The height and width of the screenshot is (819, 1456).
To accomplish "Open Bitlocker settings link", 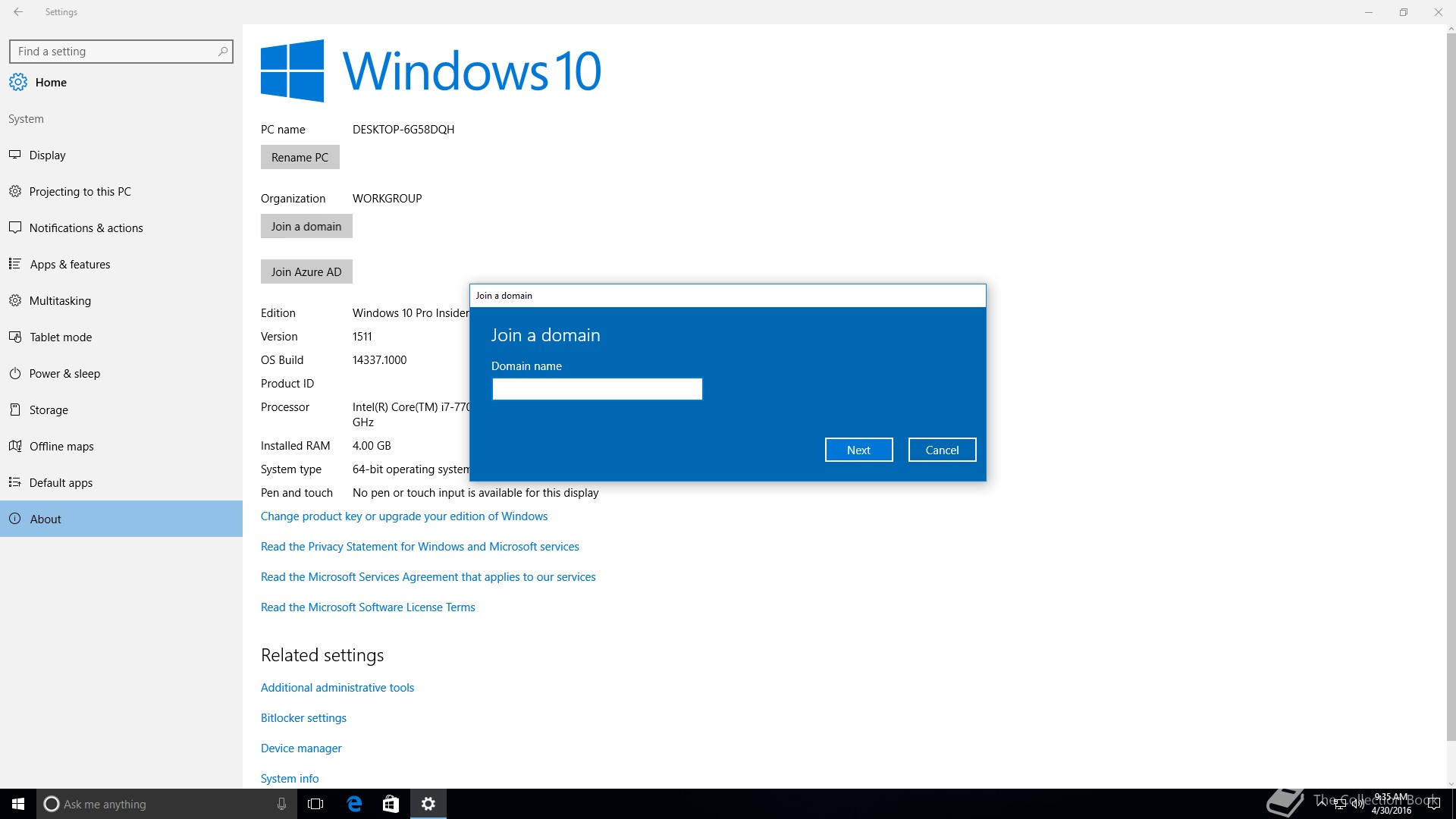I will pos(303,717).
